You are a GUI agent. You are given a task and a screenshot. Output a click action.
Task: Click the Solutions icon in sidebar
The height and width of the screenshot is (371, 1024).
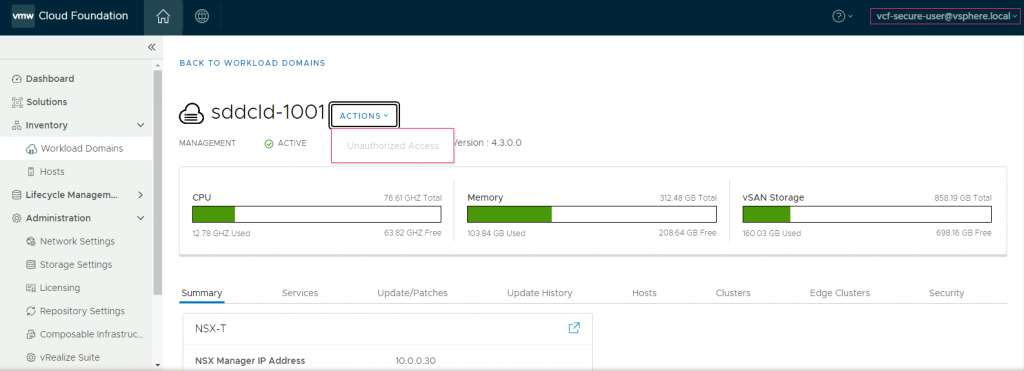pyautogui.click(x=18, y=102)
